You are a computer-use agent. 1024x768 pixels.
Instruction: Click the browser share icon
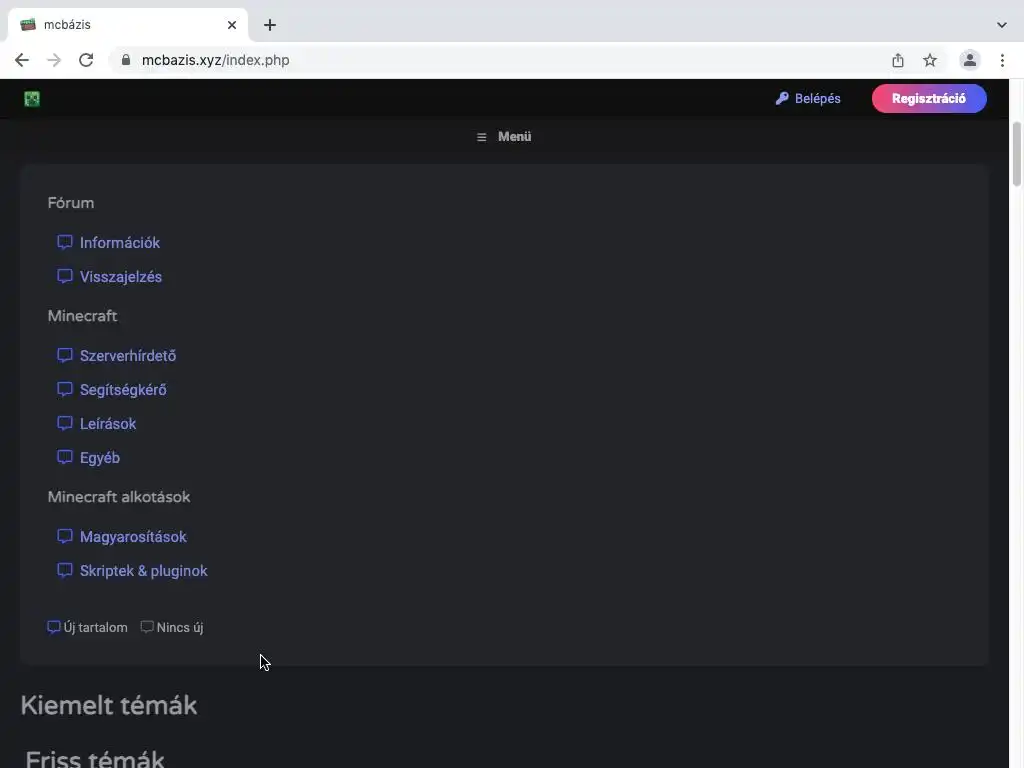[x=898, y=60]
